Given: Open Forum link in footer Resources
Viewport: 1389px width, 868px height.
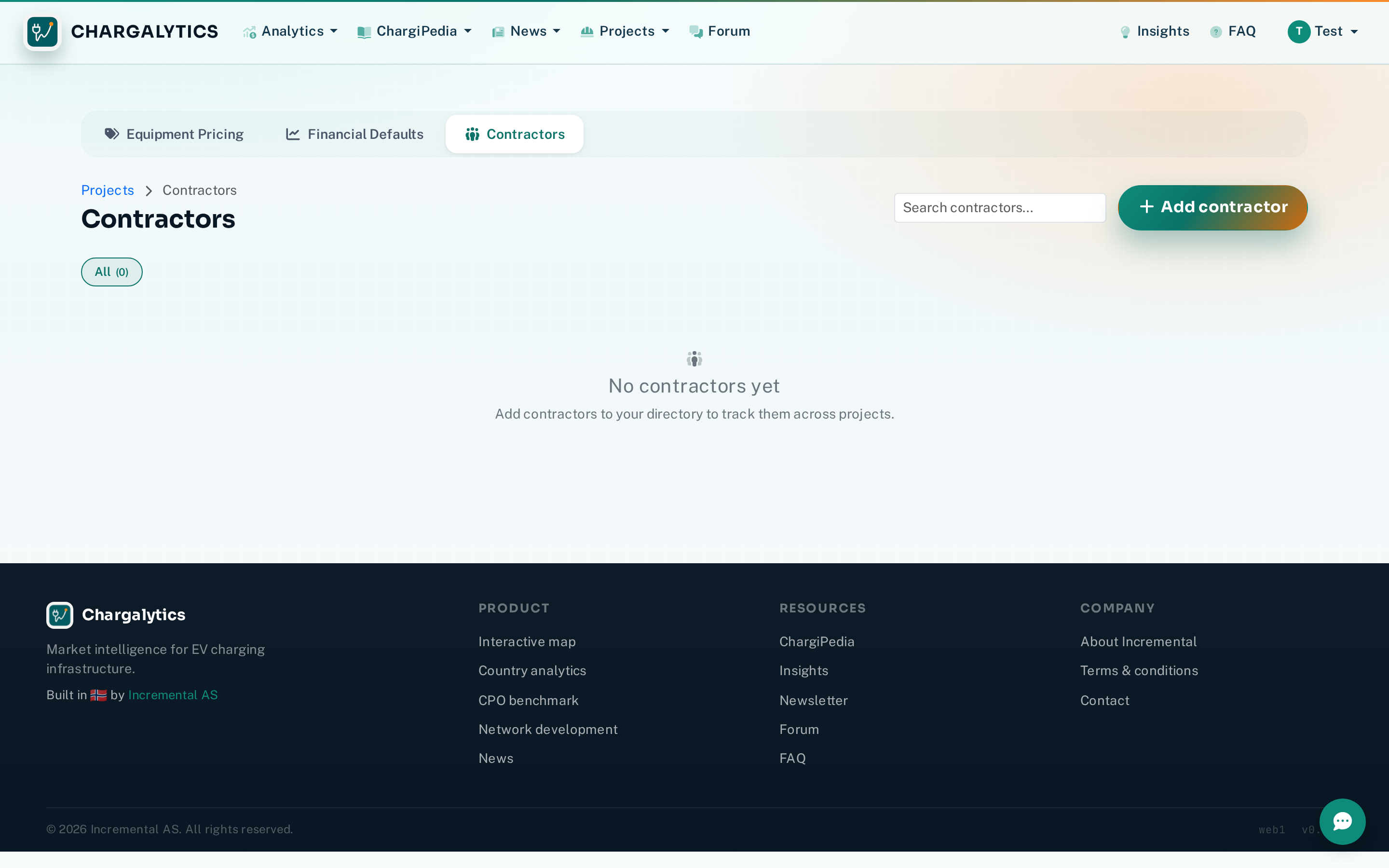Looking at the screenshot, I should click(799, 729).
